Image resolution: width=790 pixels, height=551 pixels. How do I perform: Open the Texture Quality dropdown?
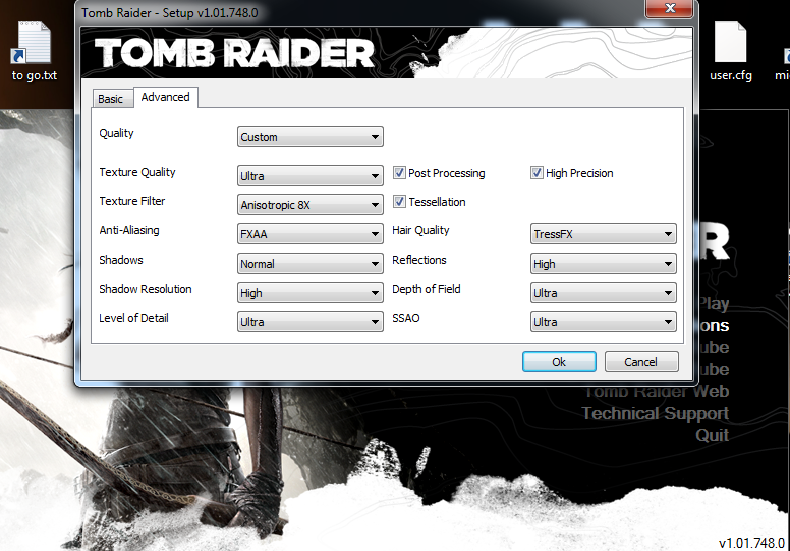(x=310, y=176)
